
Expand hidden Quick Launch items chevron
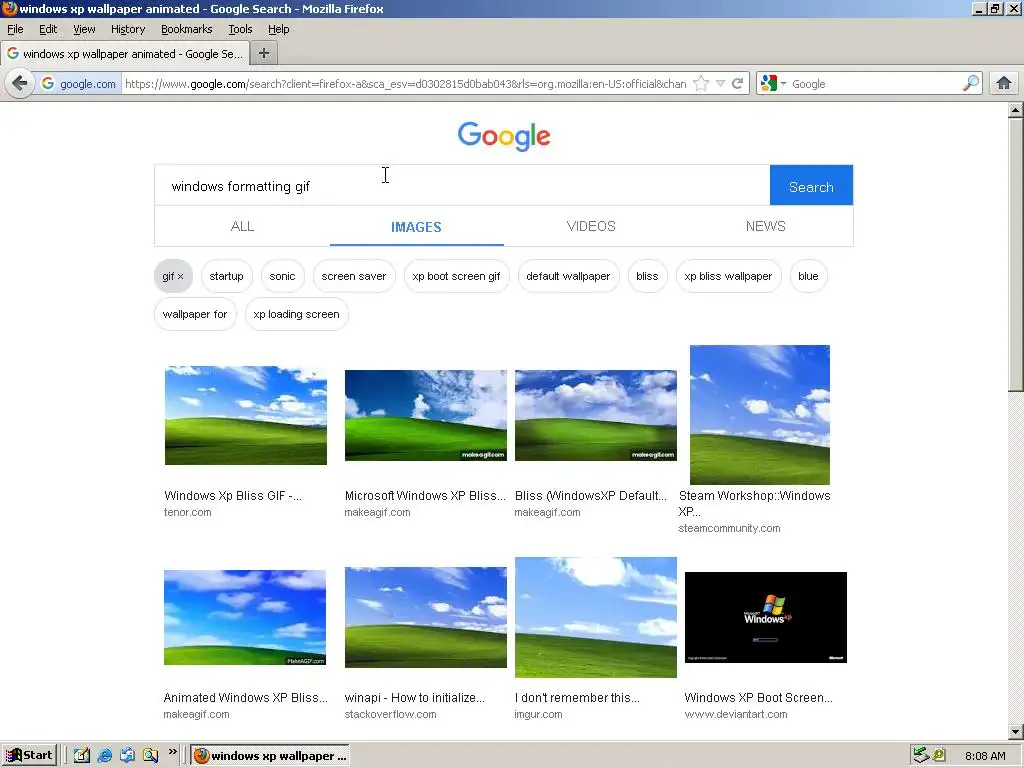coord(172,752)
